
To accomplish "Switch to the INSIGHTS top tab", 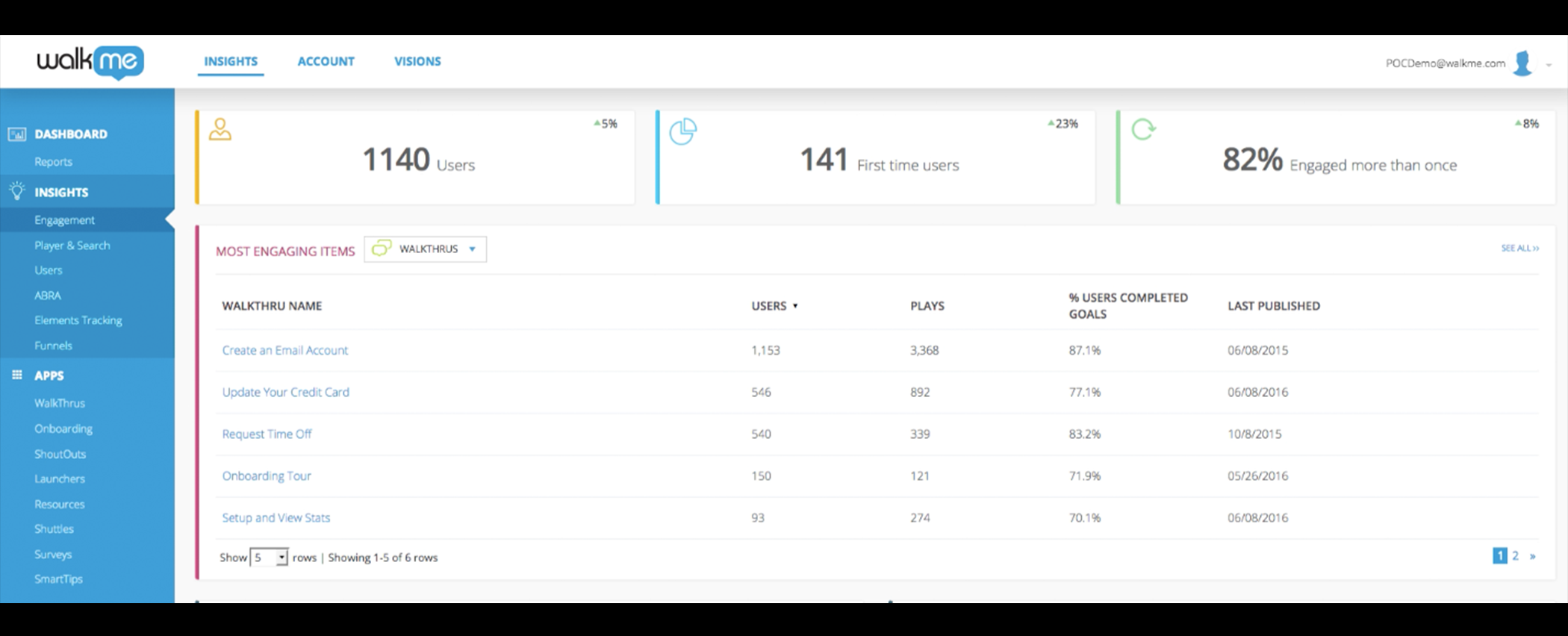I will pyautogui.click(x=231, y=61).
